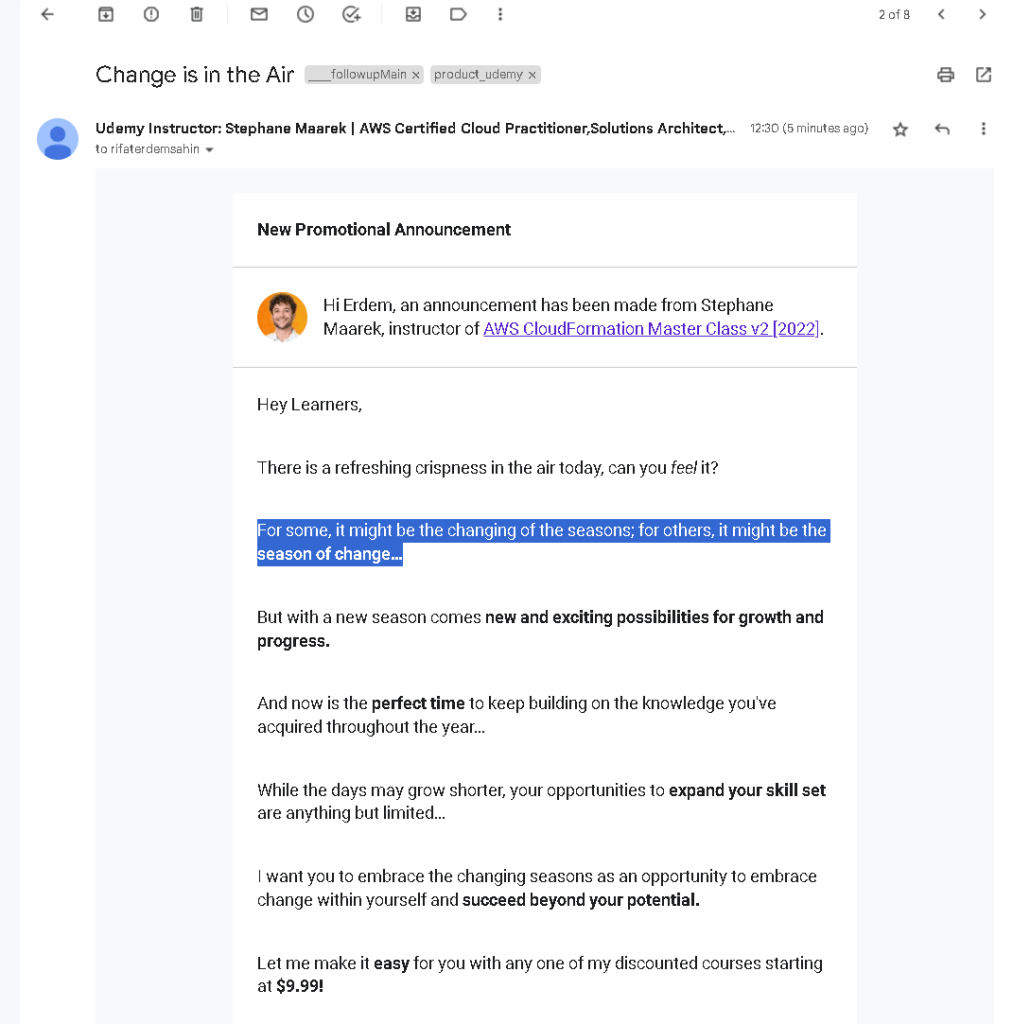Screen dimensions: 1013x1024
Task: Open AWS CloudFormation Master Class link
Action: point(651,329)
